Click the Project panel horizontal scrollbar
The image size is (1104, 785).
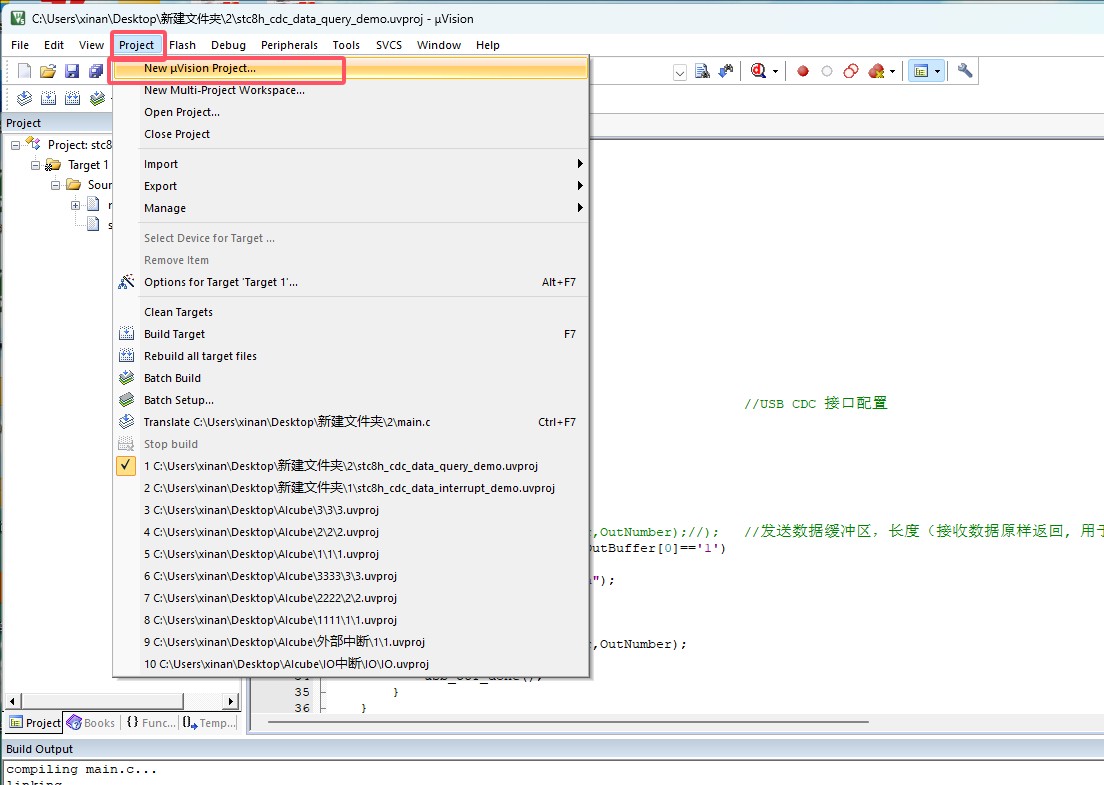pyautogui.click(x=120, y=701)
